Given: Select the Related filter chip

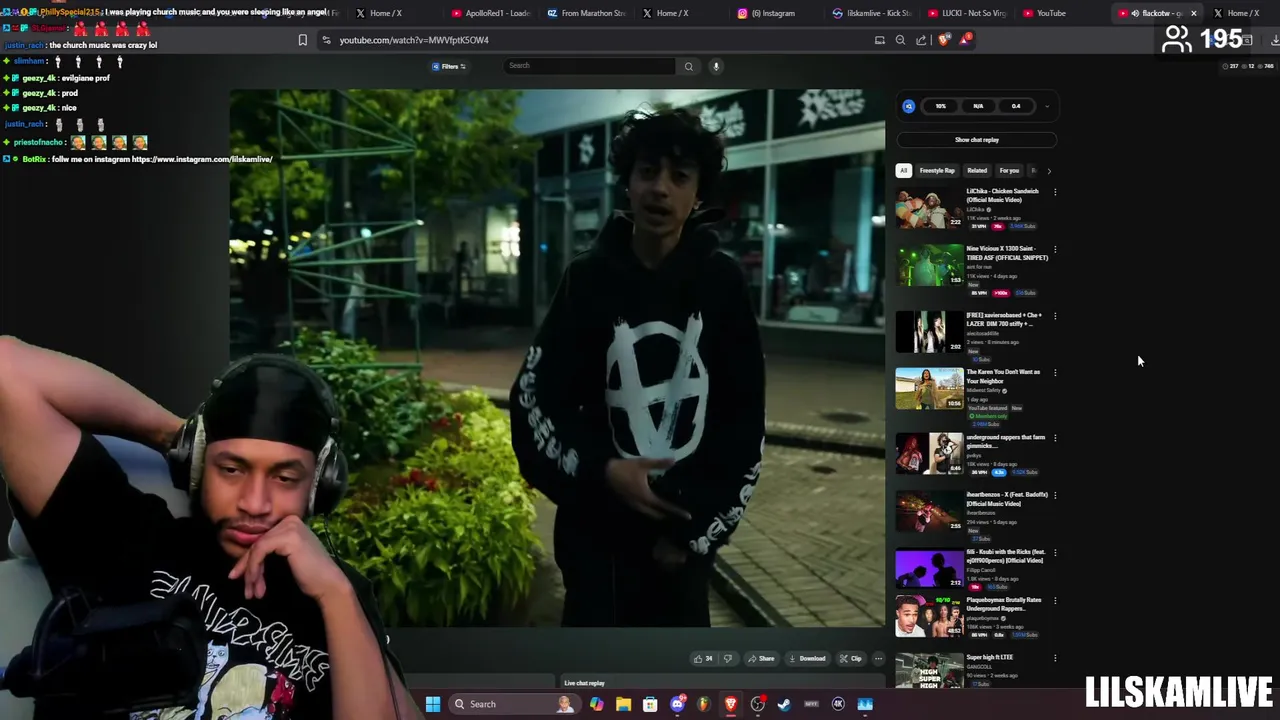Looking at the screenshot, I should click(977, 171).
